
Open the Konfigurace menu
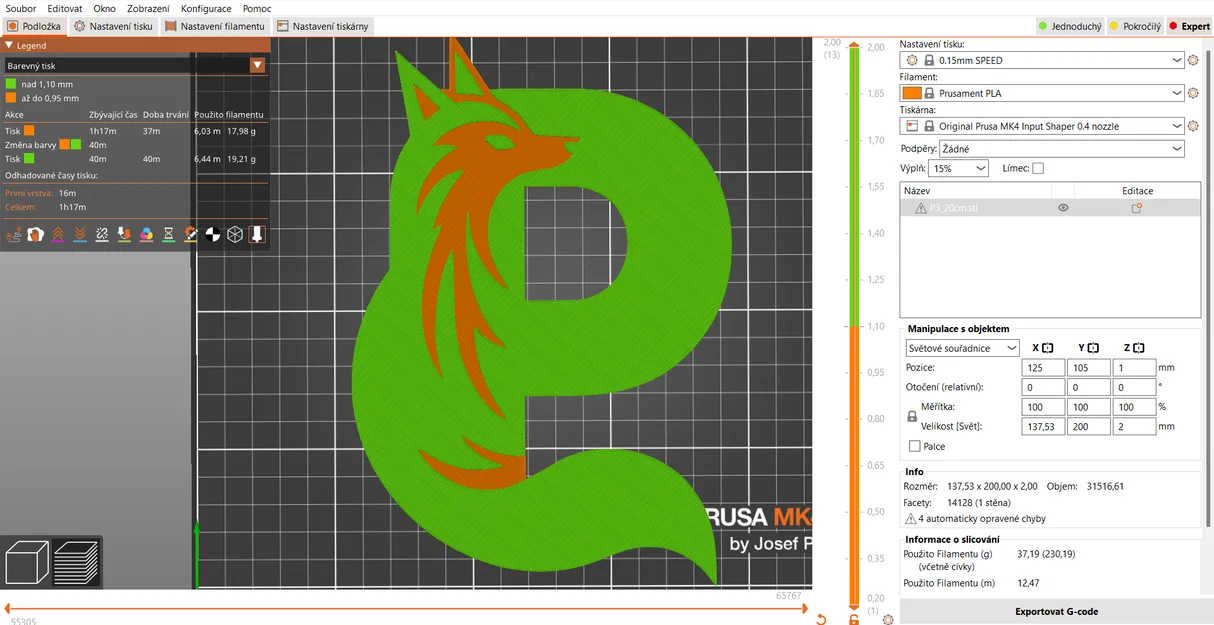pyautogui.click(x=207, y=8)
